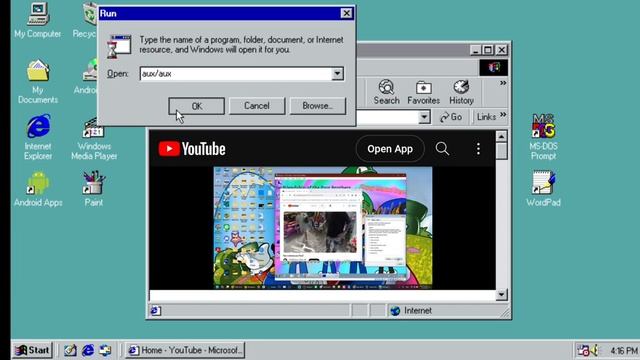Open My Documents folder icon
Image resolution: width=640 pixels, height=360 pixels.
[x=38, y=81]
